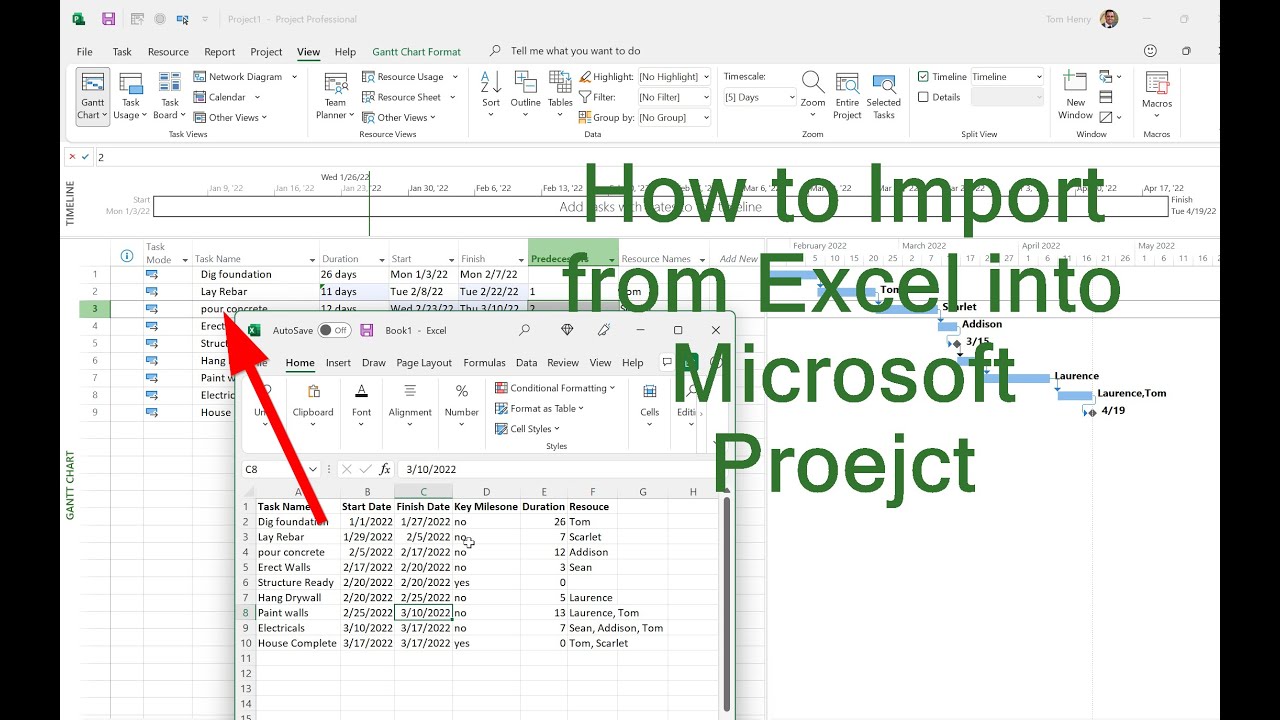Image resolution: width=1280 pixels, height=720 pixels.
Task: Click Tell me what you want to do
Action: tap(575, 51)
